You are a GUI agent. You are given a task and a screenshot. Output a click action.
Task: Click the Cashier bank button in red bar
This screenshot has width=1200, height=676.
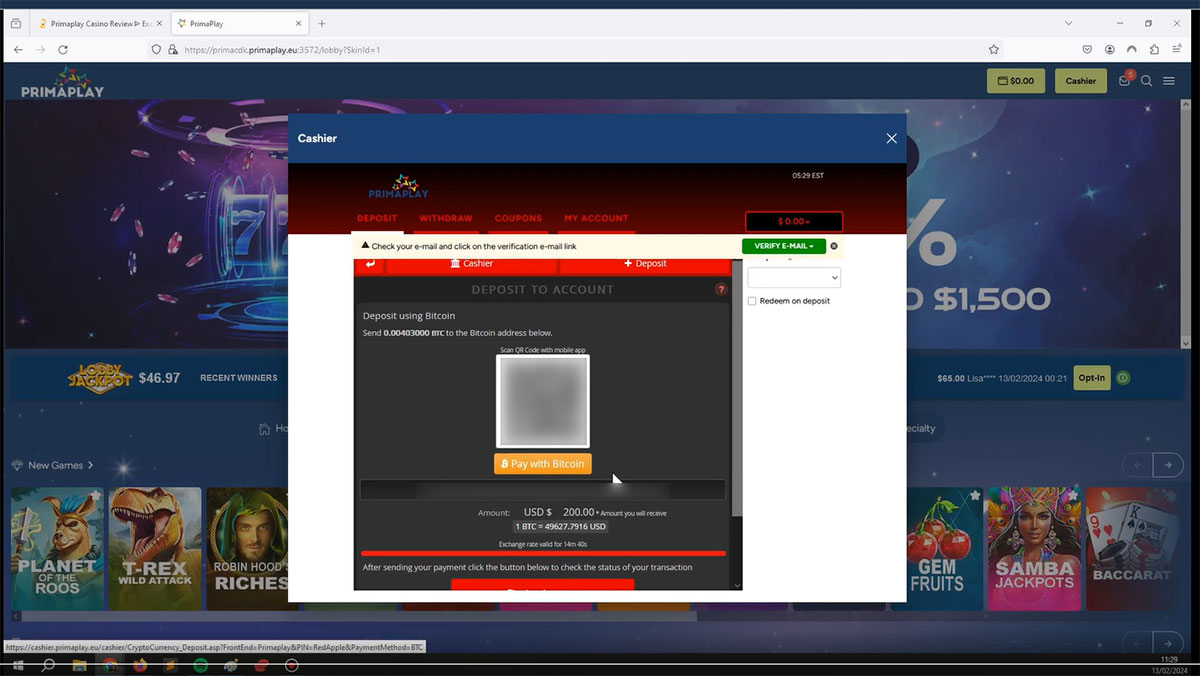pos(472,264)
